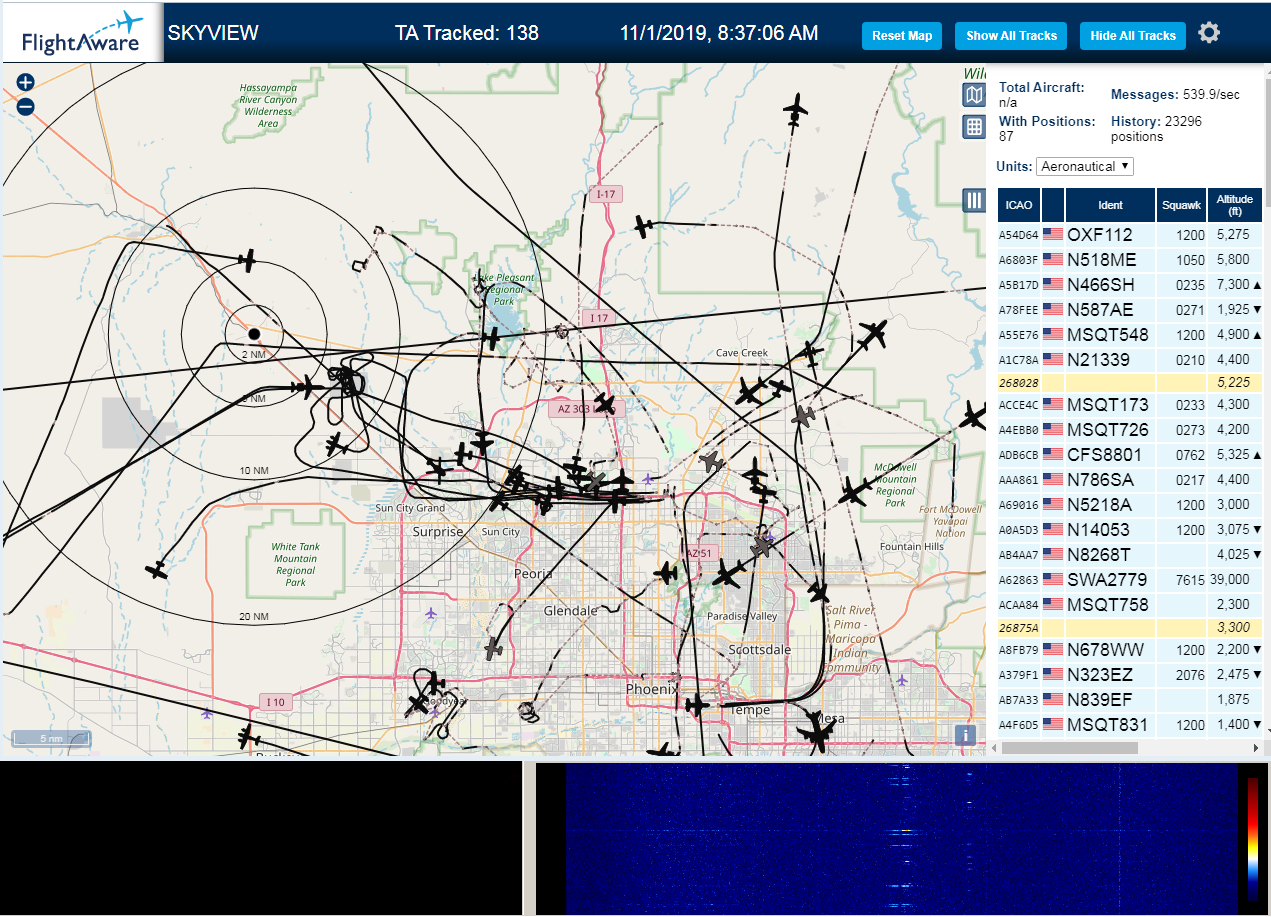Click the grid overlay icon
This screenshot has height=917, width=1271.
coord(974,127)
